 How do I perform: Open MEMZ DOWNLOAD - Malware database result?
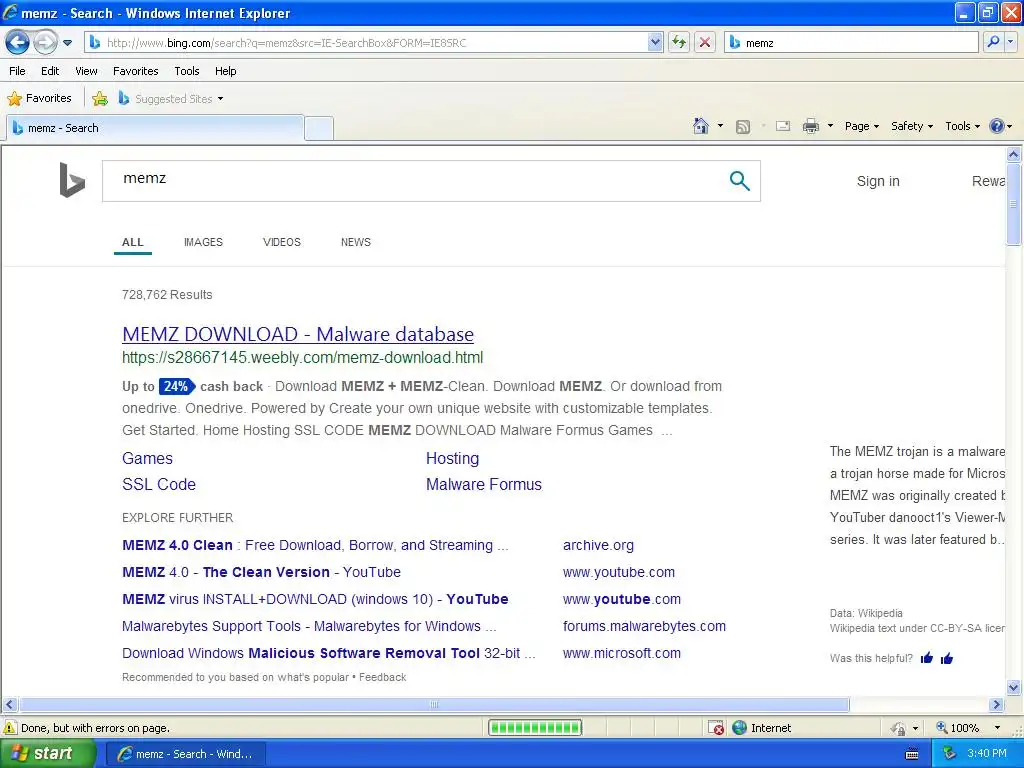pyautogui.click(x=298, y=334)
